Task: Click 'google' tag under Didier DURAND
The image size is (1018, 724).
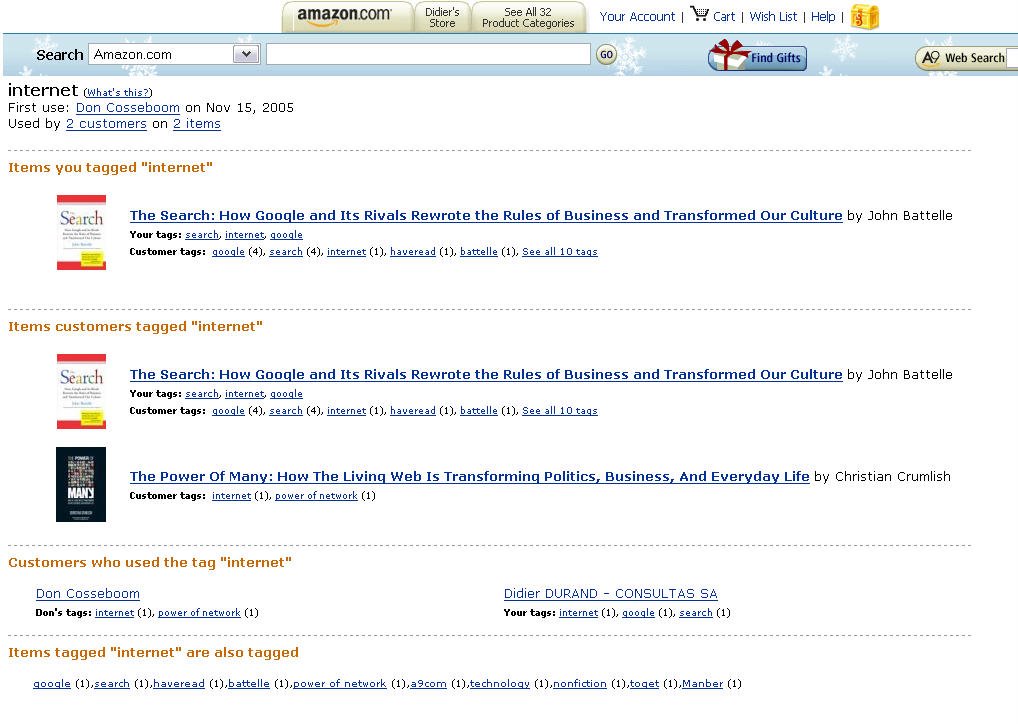Action: coord(638,612)
